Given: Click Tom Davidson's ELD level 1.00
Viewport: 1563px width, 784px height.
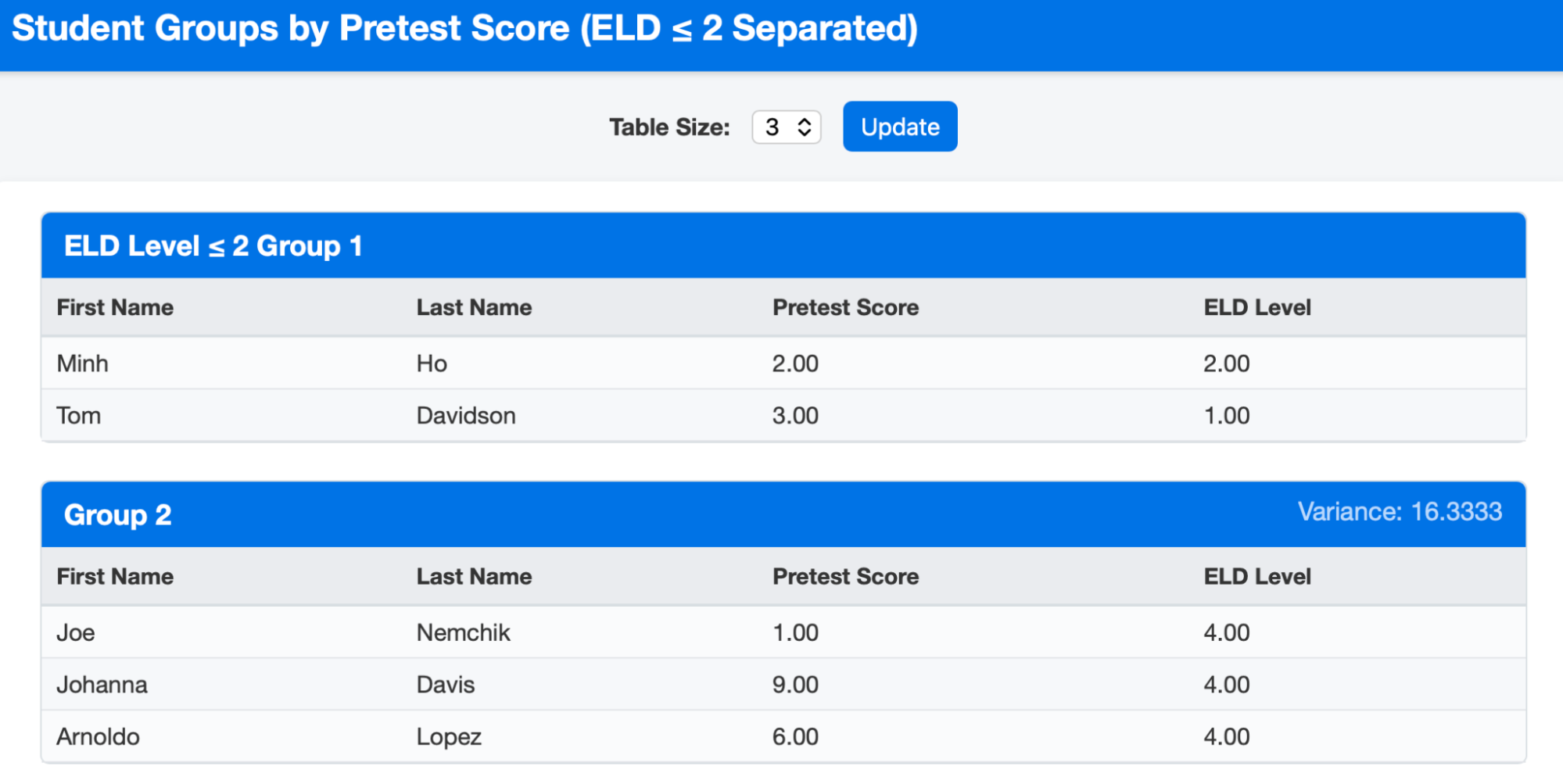Looking at the screenshot, I should (x=1226, y=416).
